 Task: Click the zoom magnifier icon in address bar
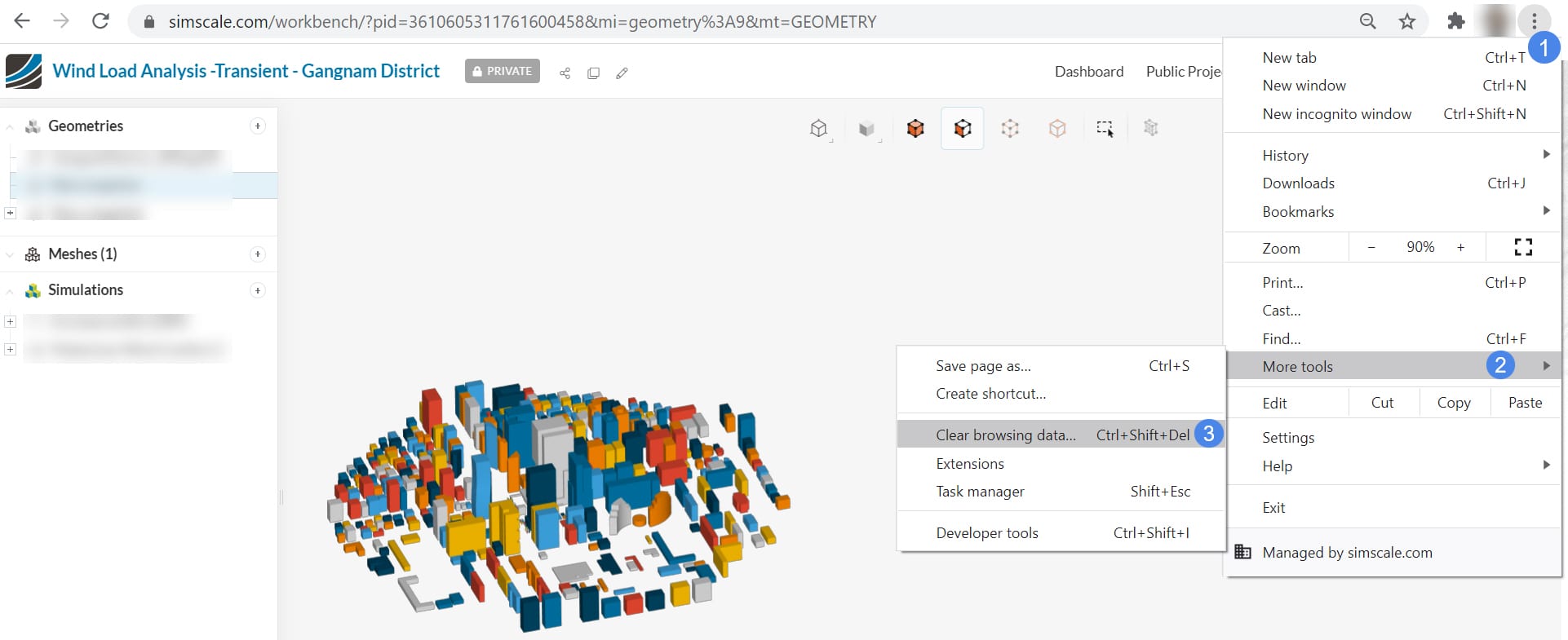pyautogui.click(x=1368, y=22)
